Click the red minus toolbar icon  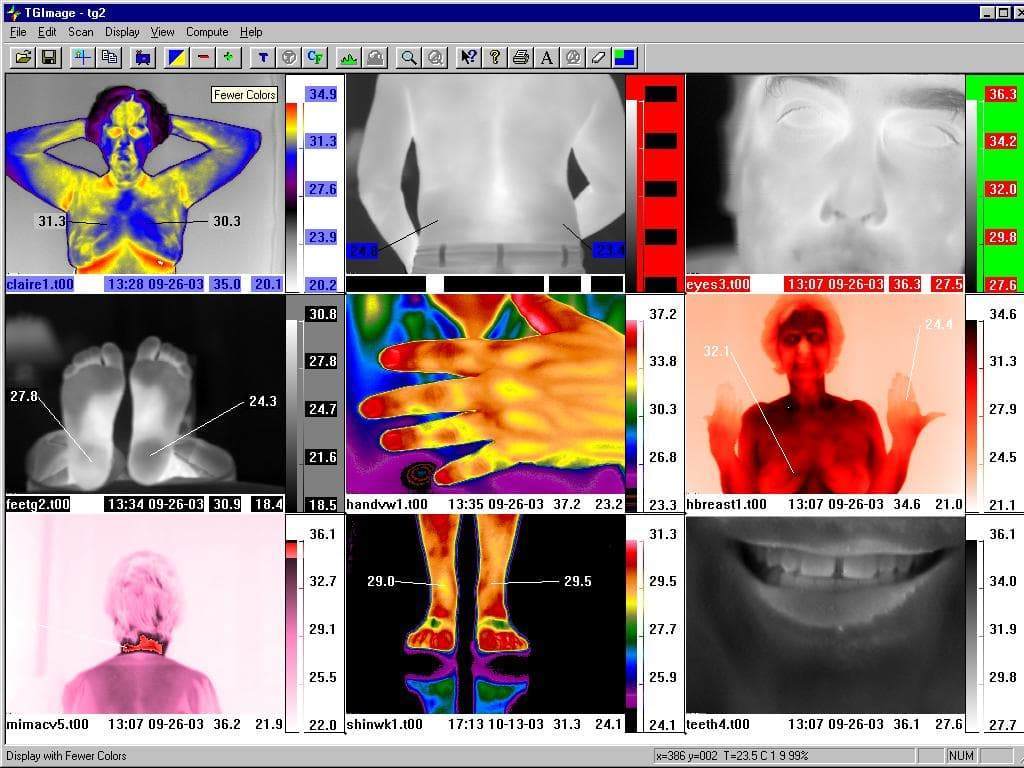coord(203,57)
